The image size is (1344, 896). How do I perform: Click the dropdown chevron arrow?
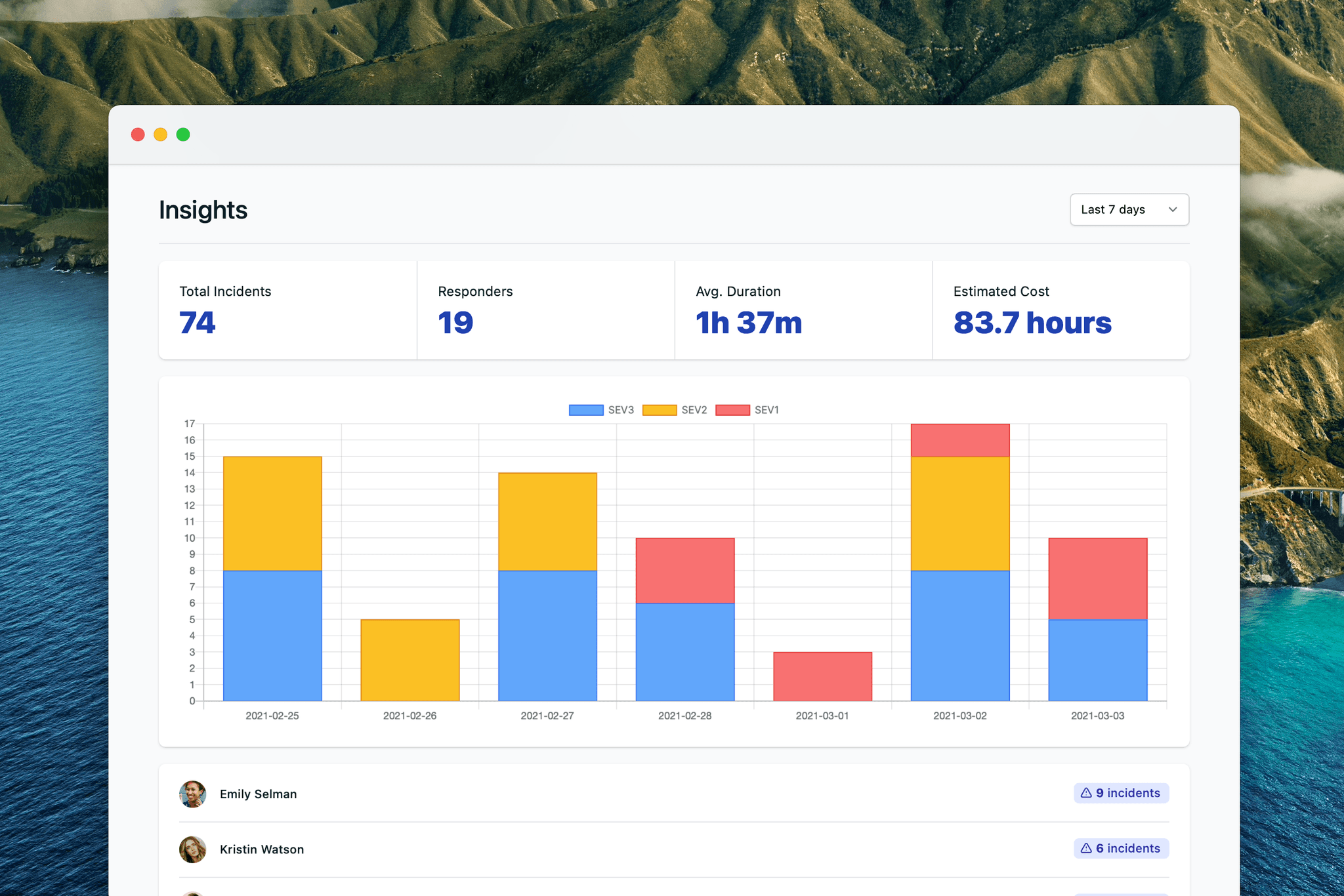[1173, 209]
